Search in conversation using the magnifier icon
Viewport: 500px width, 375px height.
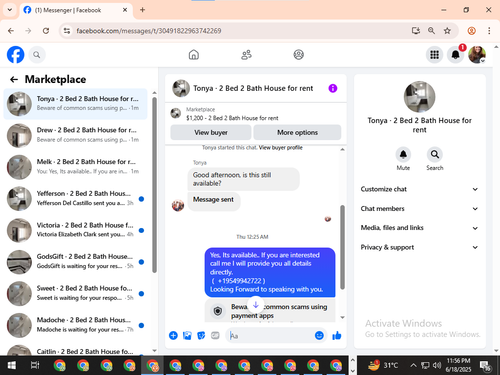(435, 154)
